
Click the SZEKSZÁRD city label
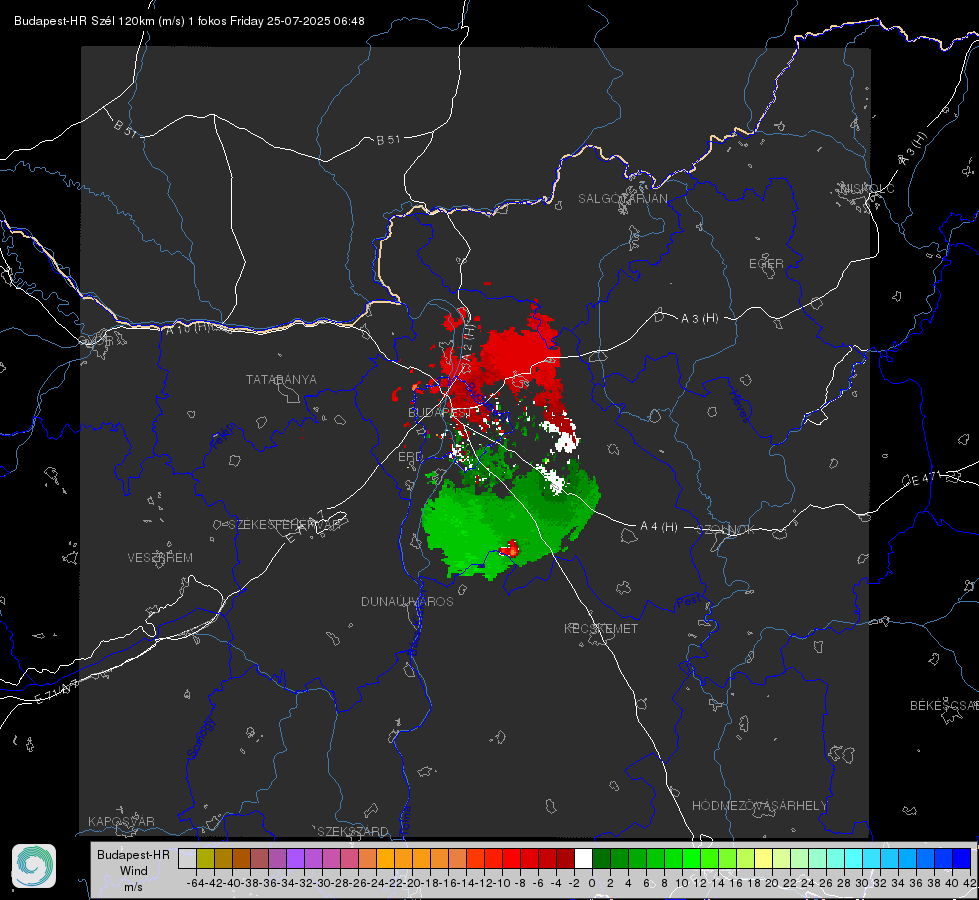click(x=353, y=831)
